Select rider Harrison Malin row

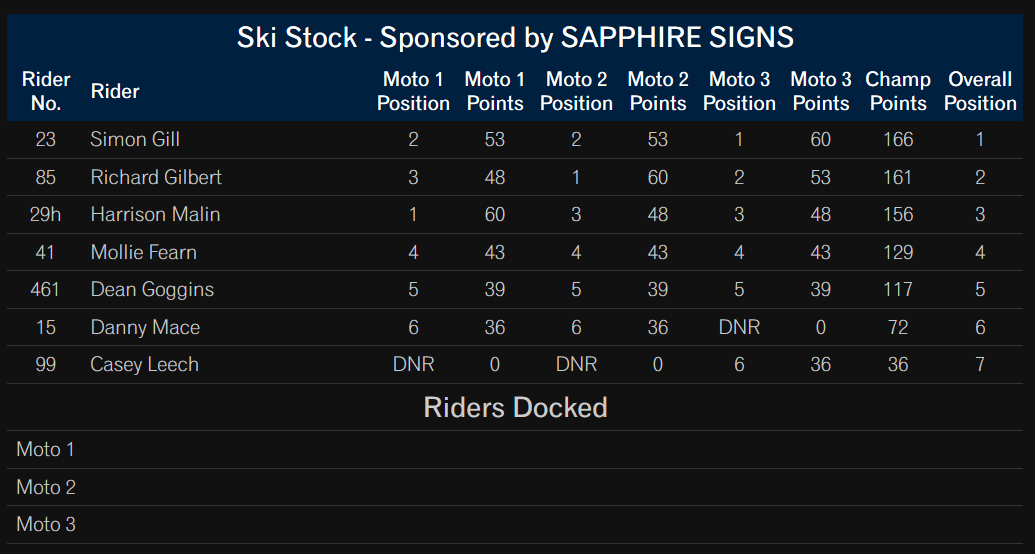click(515, 215)
